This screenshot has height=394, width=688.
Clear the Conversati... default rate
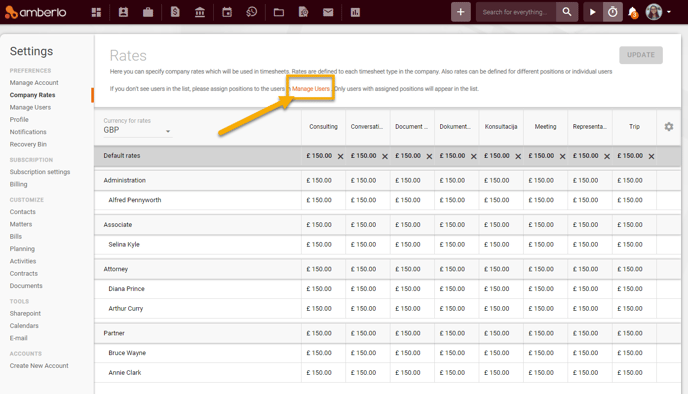coord(385,157)
